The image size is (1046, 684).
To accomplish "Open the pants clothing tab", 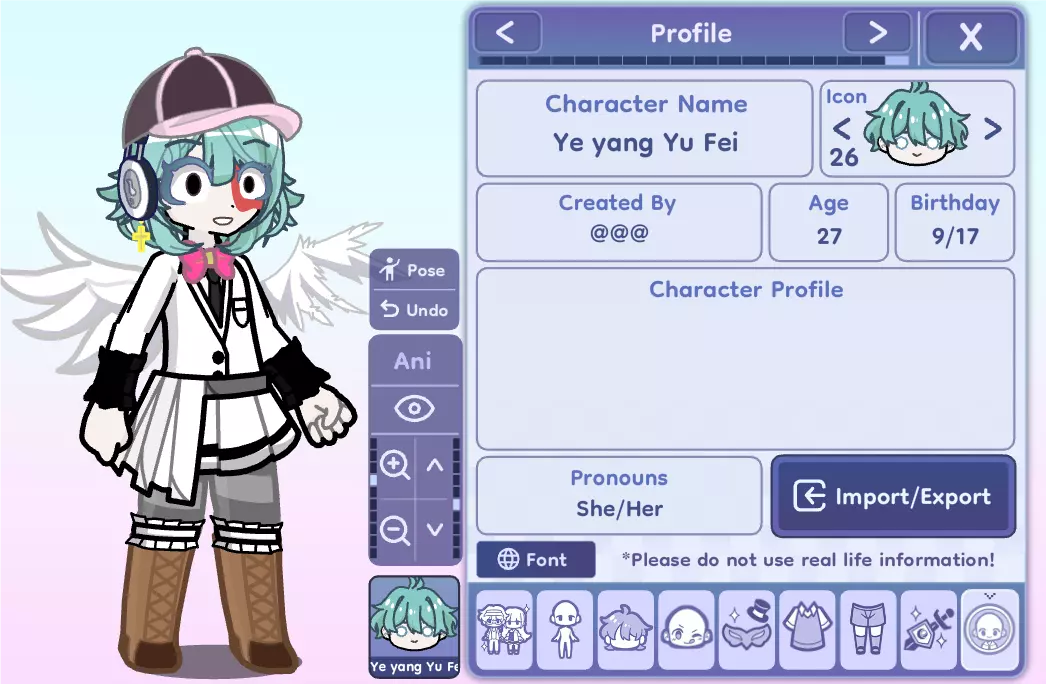I will (x=868, y=630).
